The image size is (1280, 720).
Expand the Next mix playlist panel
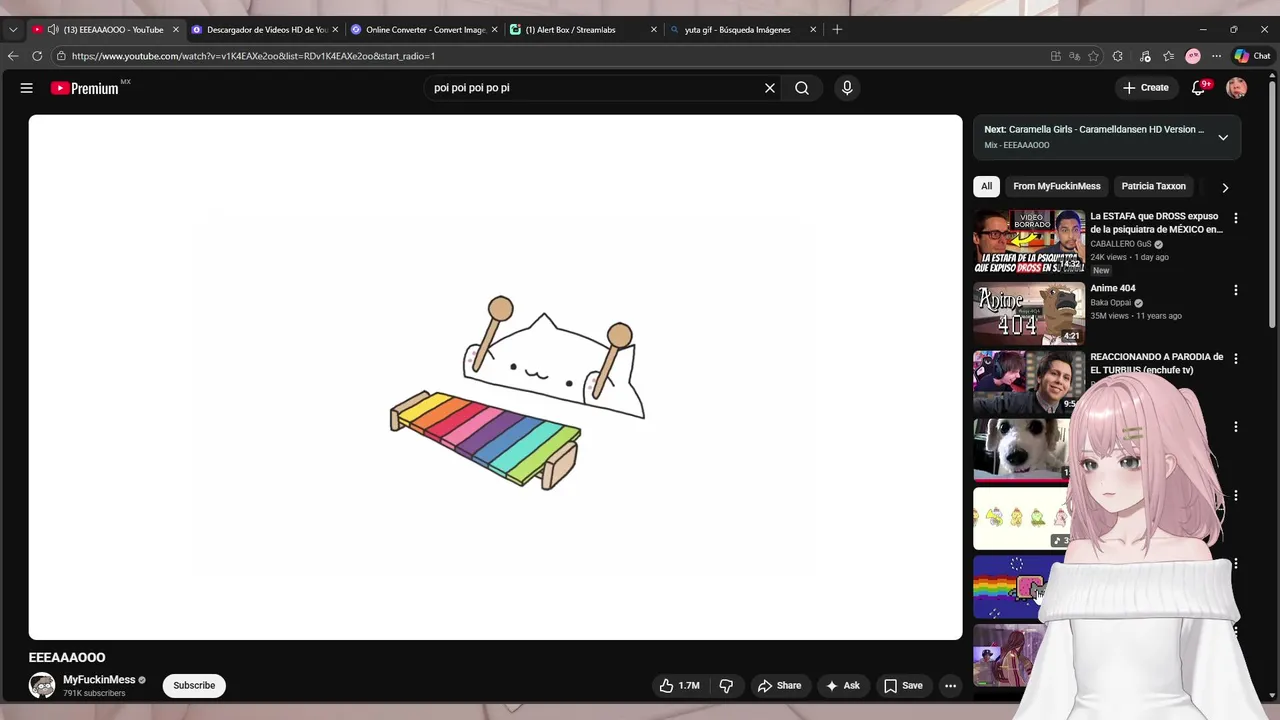point(1223,137)
